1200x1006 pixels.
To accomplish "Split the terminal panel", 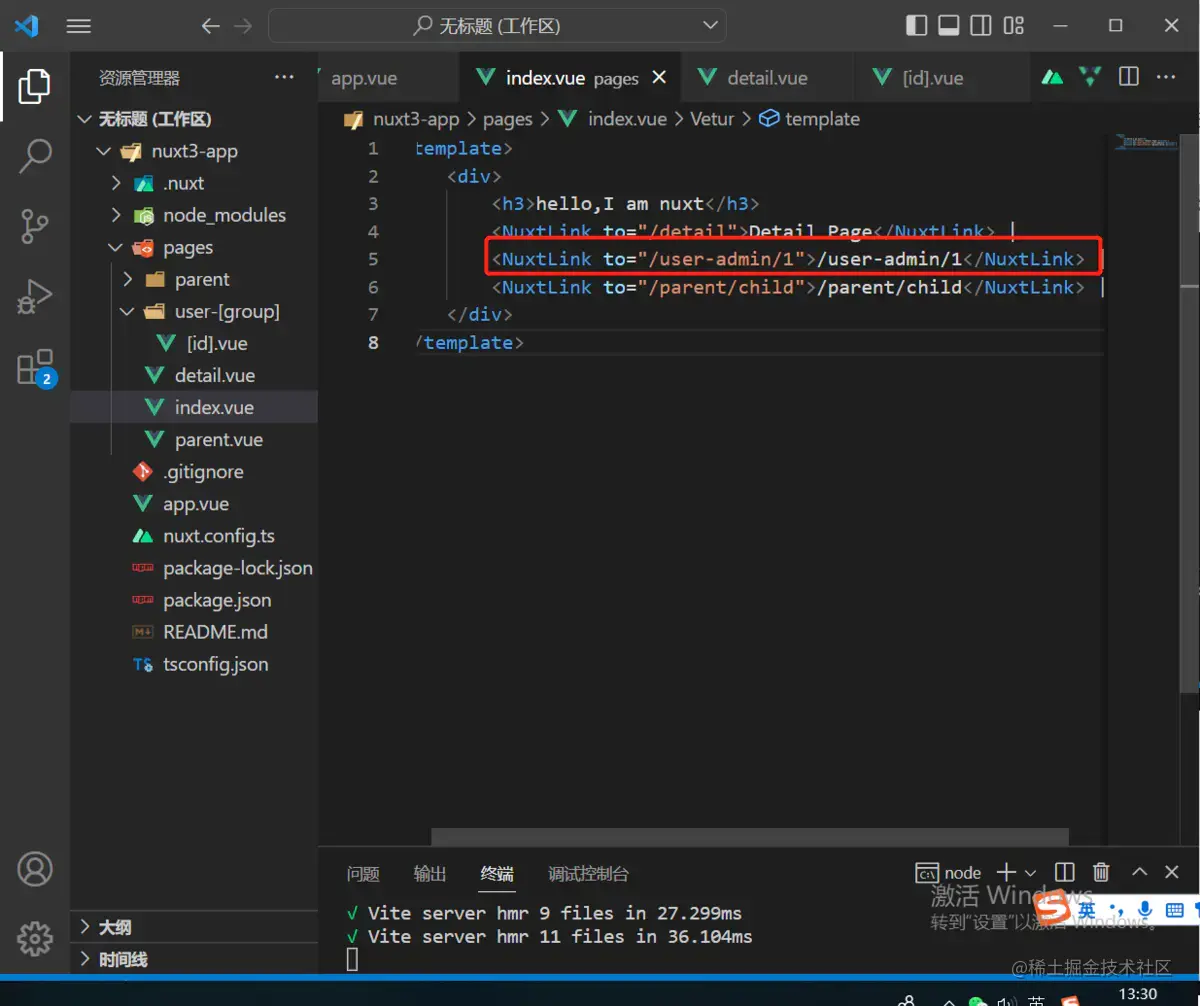I will coord(1065,873).
